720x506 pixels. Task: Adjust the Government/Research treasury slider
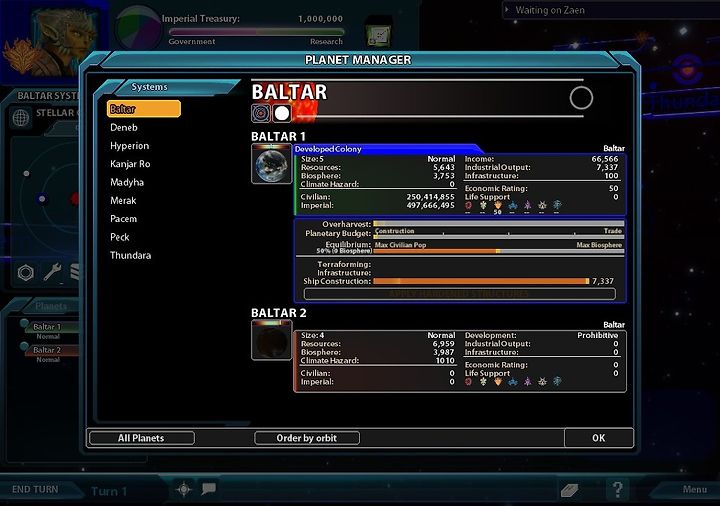pyautogui.click(x=256, y=32)
